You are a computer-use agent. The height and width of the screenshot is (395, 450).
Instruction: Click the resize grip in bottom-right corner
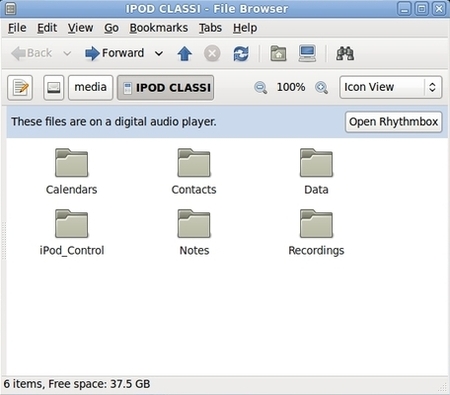point(443,387)
